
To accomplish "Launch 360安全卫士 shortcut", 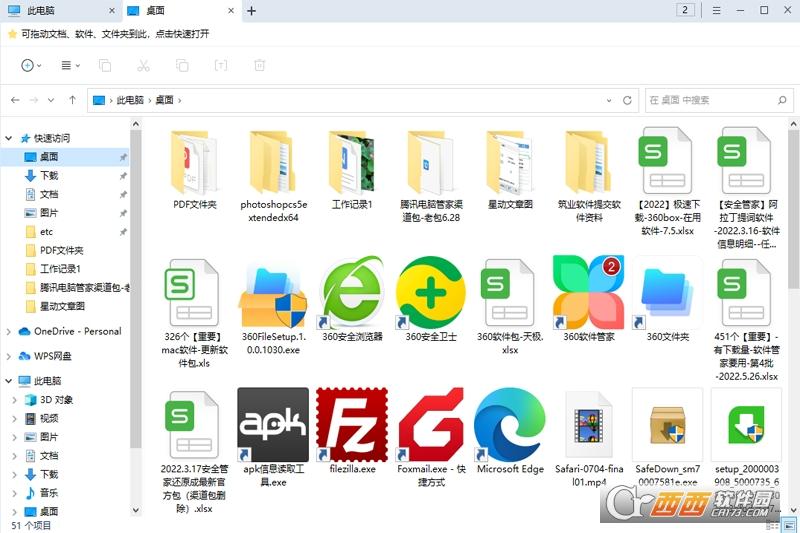I will [x=431, y=293].
